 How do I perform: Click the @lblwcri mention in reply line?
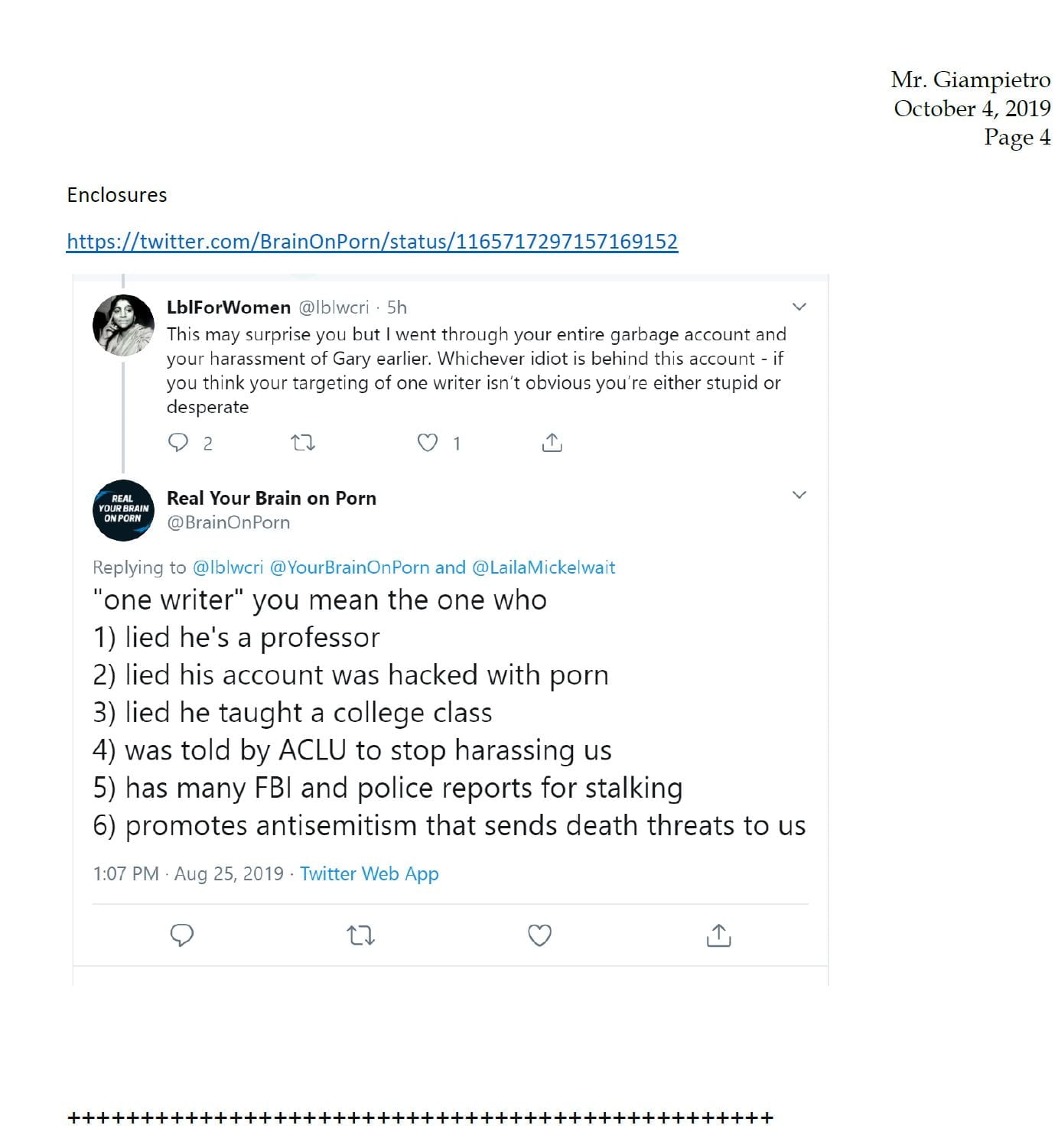(x=228, y=567)
